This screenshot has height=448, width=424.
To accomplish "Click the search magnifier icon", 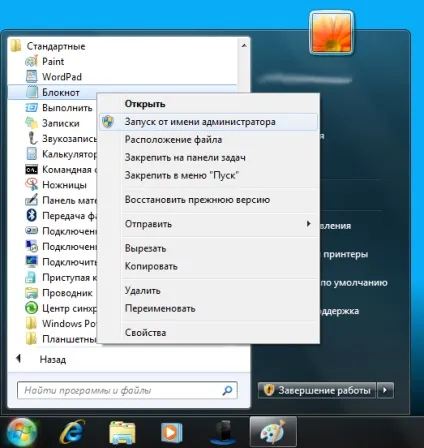I will pos(227,390).
